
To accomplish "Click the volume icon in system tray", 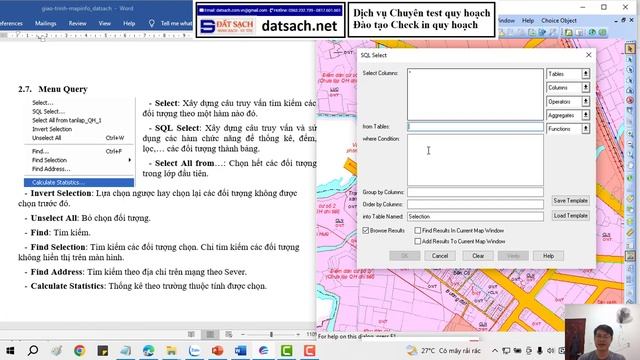I will click(551, 351).
